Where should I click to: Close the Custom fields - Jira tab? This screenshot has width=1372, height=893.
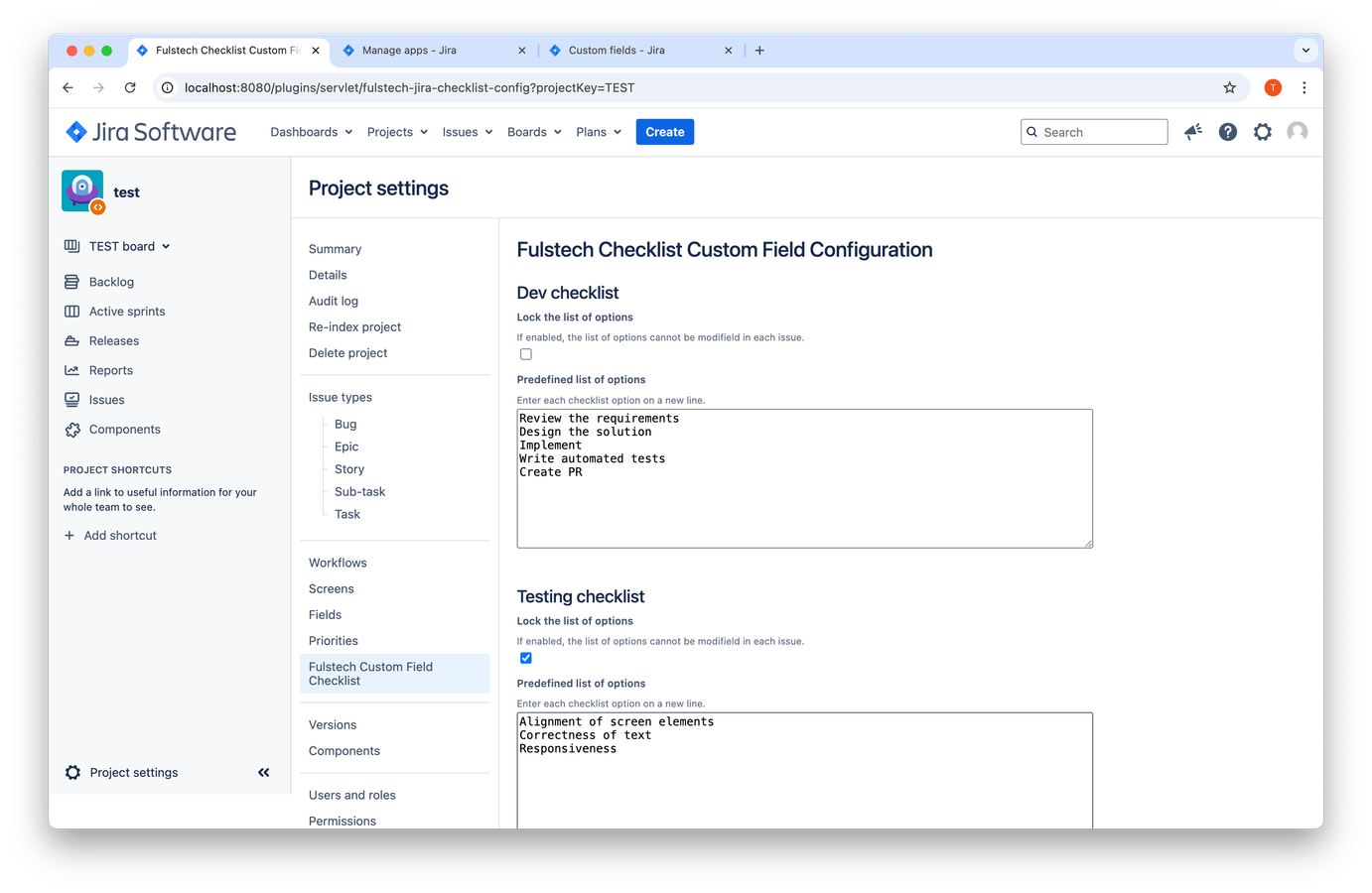729,50
